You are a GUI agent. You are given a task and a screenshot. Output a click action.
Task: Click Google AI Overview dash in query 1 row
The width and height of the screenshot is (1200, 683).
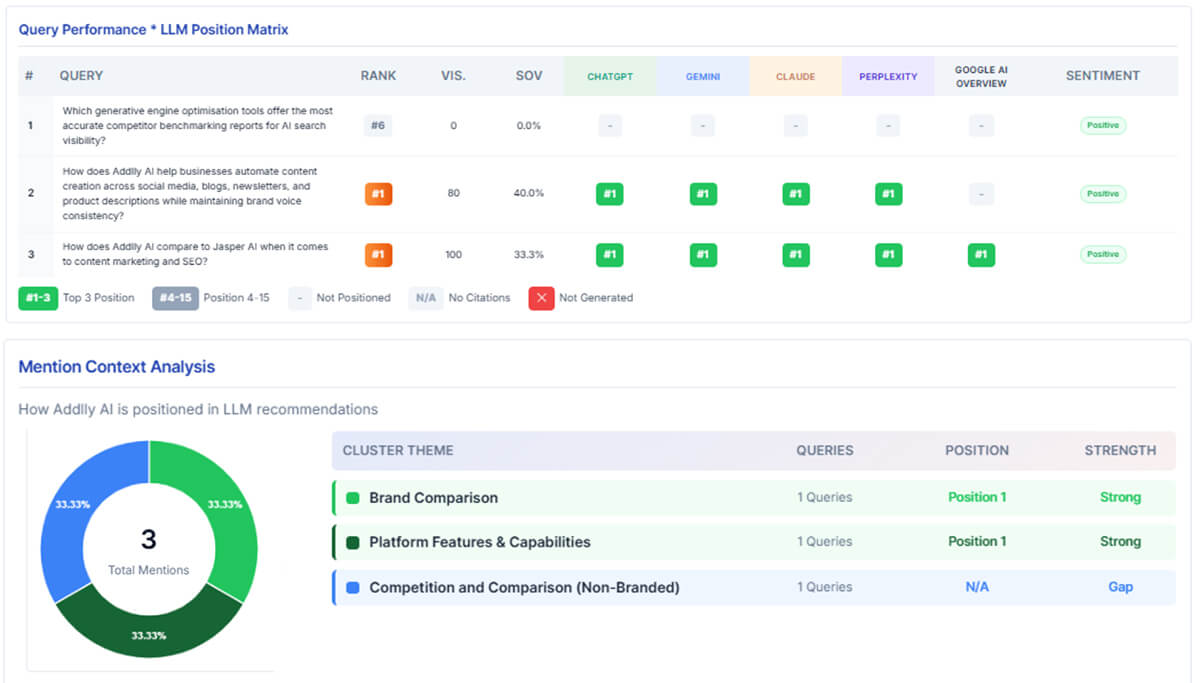[981, 125]
